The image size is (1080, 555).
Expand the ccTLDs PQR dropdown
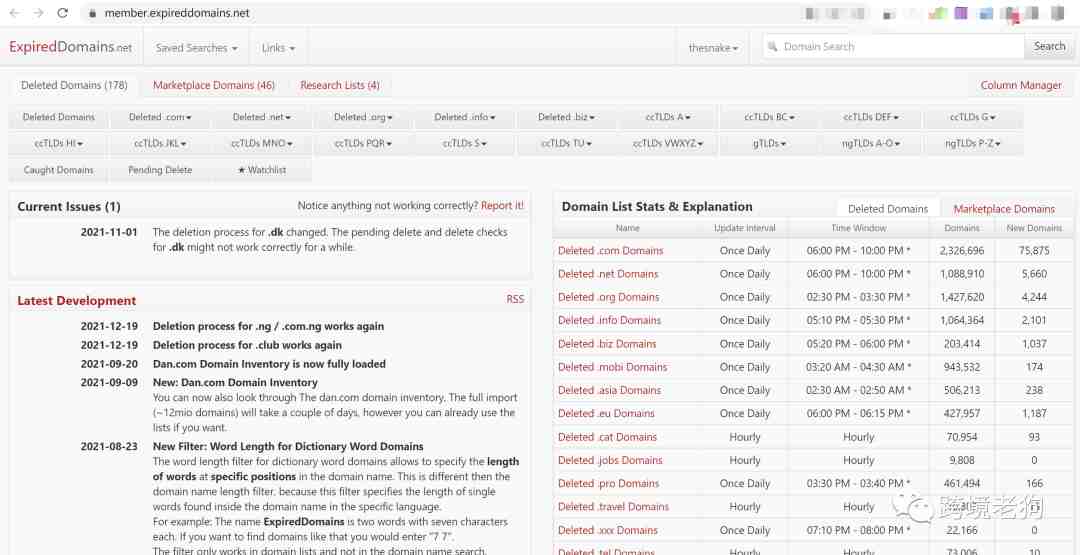point(363,143)
